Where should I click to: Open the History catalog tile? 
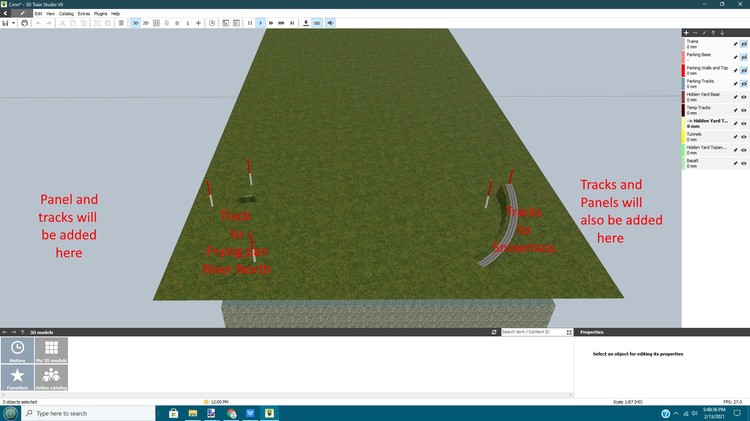click(x=17, y=350)
